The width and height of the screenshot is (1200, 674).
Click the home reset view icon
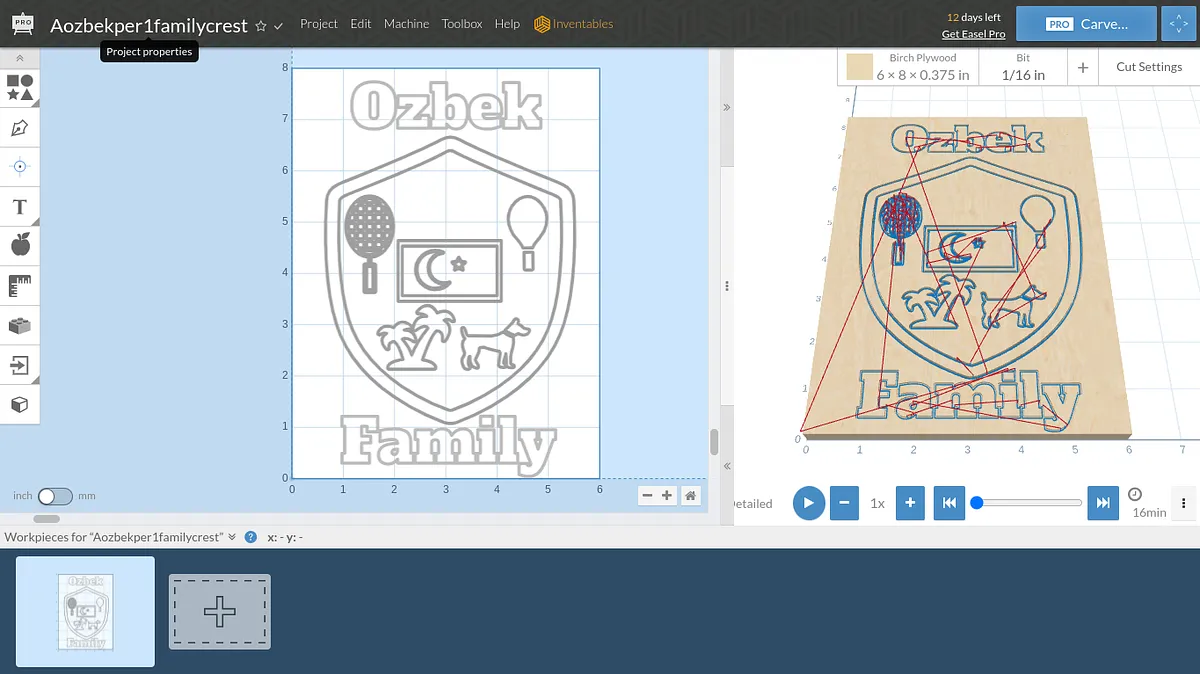[690, 496]
